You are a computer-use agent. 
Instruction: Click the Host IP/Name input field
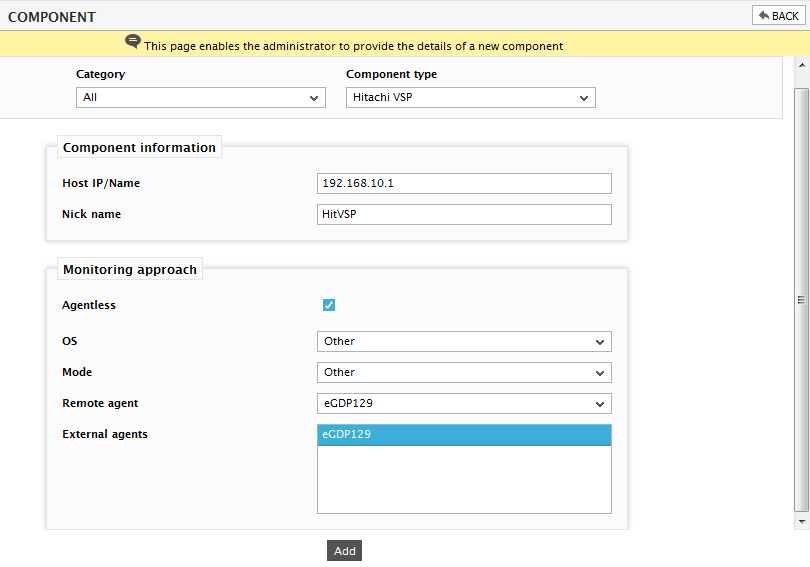tap(464, 183)
